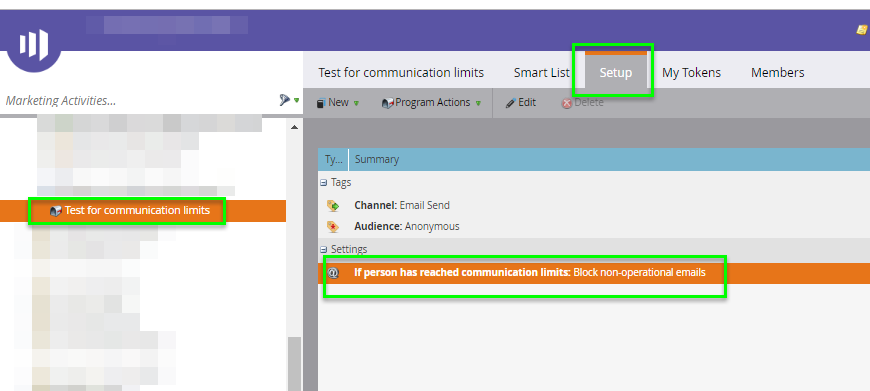870x391 pixels.
Task: Click the Channel tag icon
Action: click(333, 206)
